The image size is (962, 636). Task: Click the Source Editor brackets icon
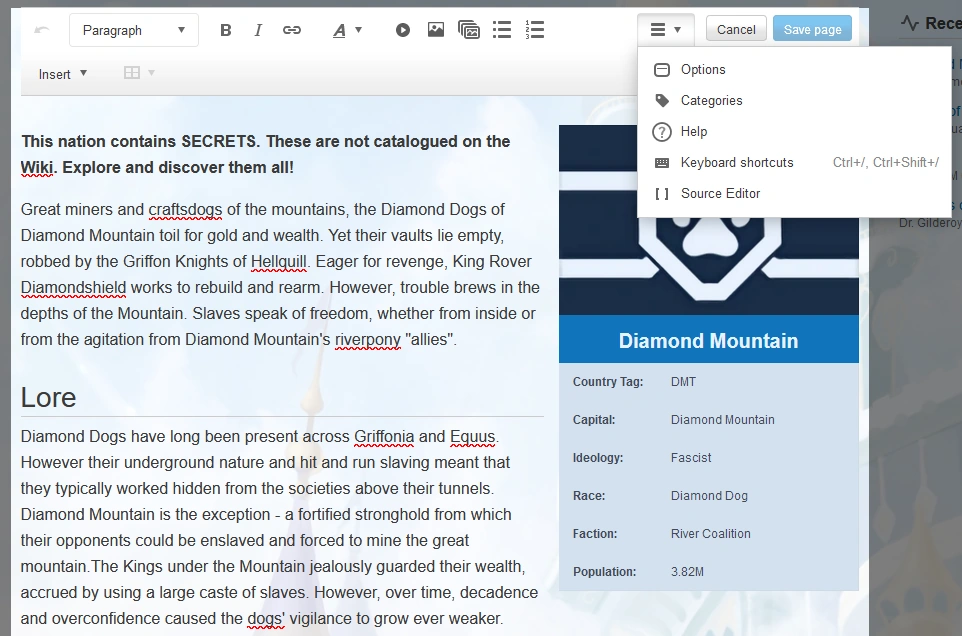pyautogui.click(x=662, y=194)
